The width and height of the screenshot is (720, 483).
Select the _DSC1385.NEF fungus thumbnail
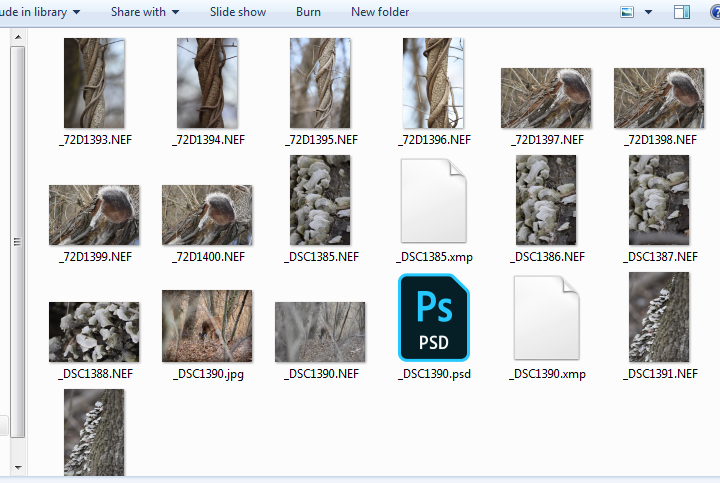320,200
